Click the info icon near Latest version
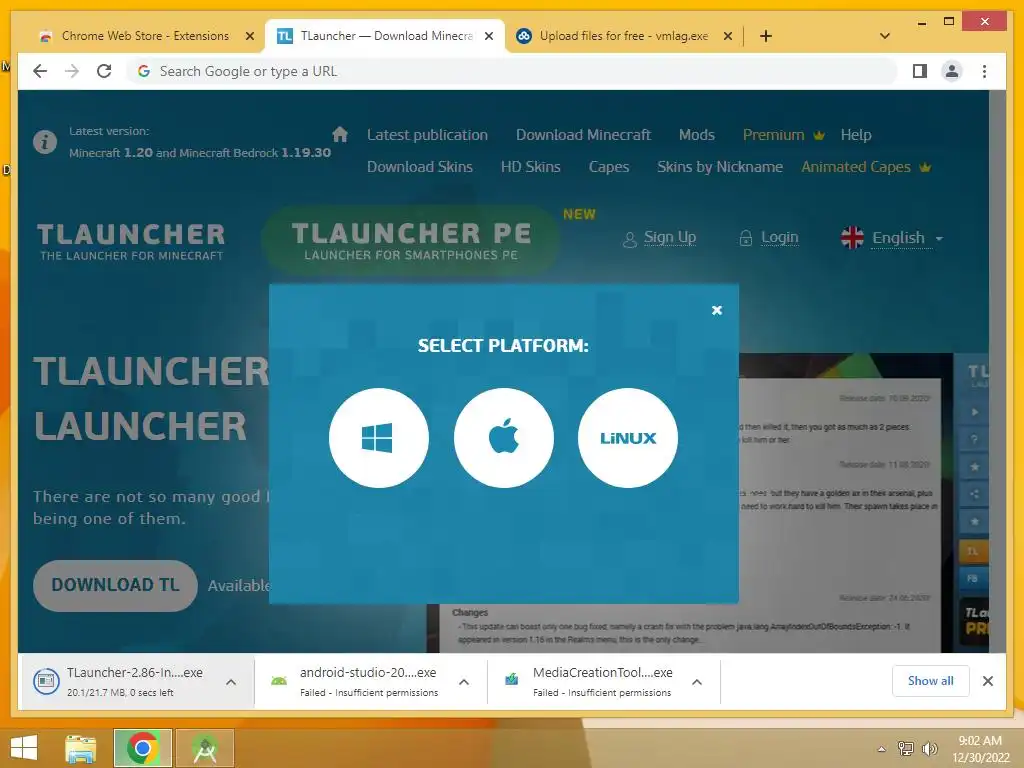Image resolution: width=1024 pixels, height=768 pixels. pyautogui.click(x=44, y=142)
